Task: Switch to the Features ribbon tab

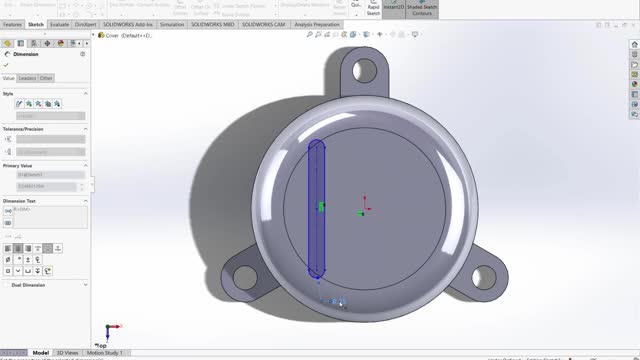Action: [12, 24]
